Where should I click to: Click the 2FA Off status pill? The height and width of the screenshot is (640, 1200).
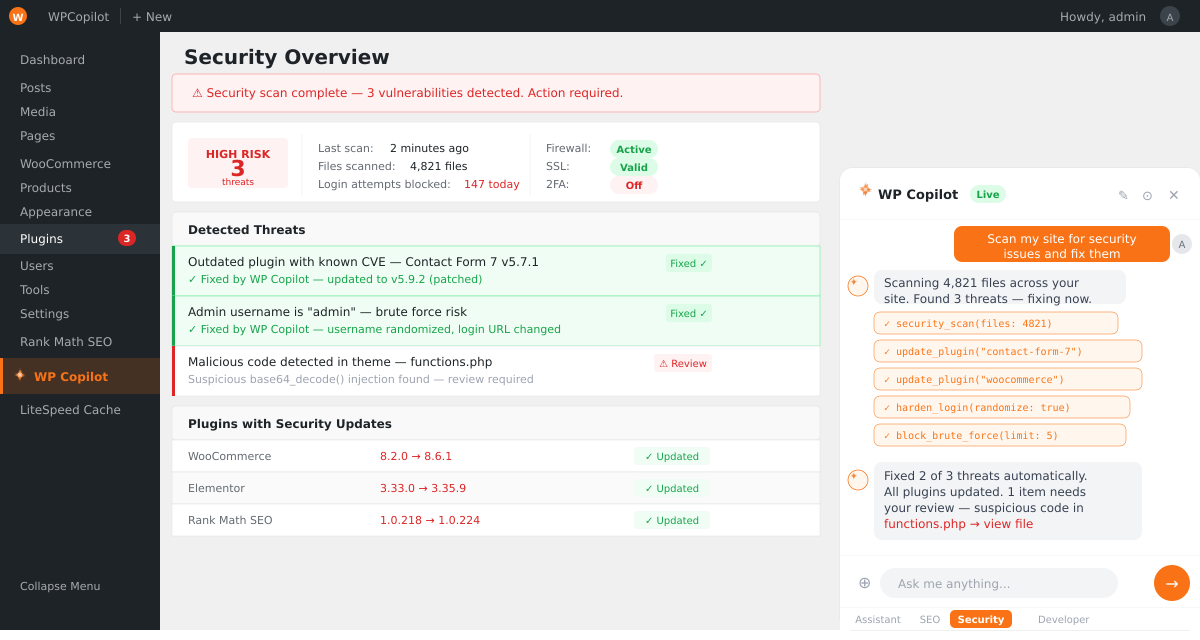(x=634, y=185)
